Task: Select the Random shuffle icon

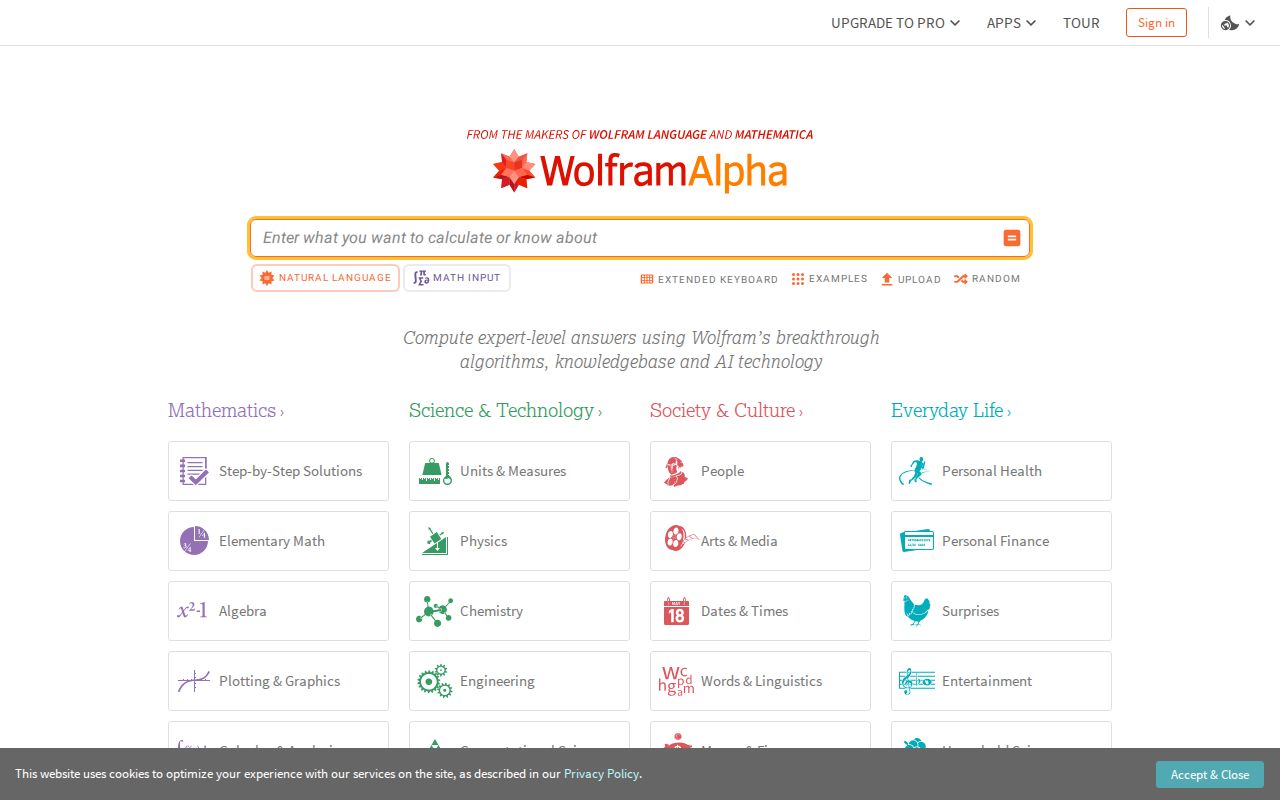Action: [x=962, y=279]
